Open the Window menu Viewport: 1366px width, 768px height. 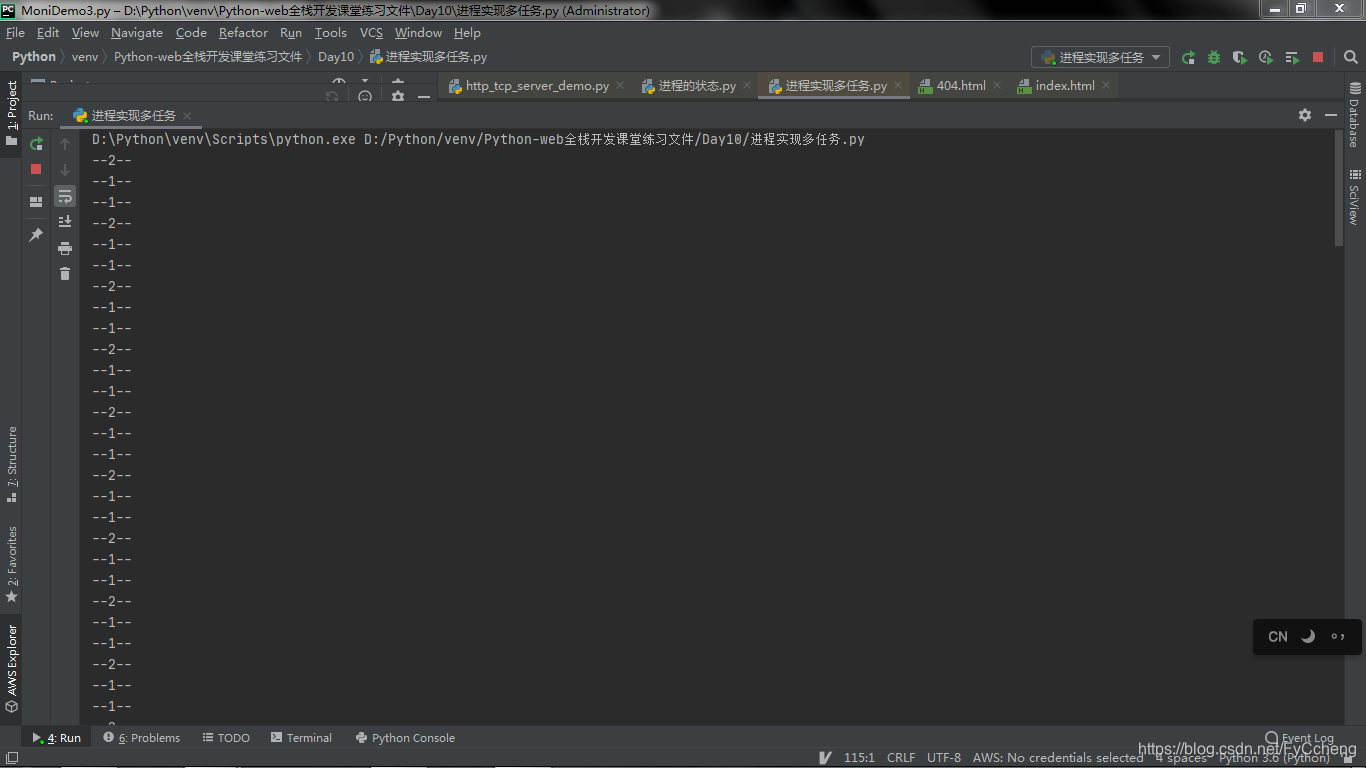pyautogui.click(x=418, y=33)
